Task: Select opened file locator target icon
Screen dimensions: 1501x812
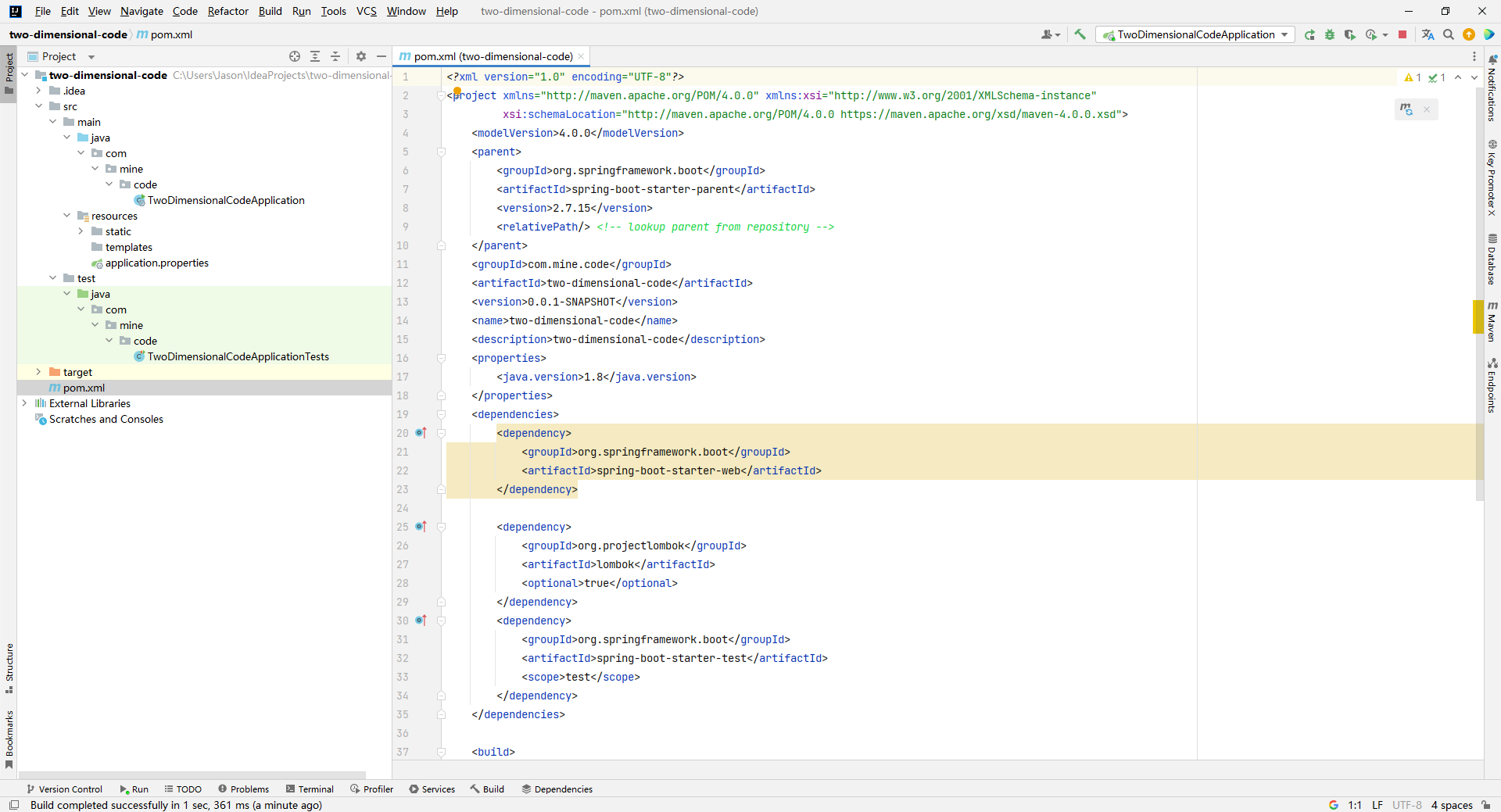Action: point(295,56)
